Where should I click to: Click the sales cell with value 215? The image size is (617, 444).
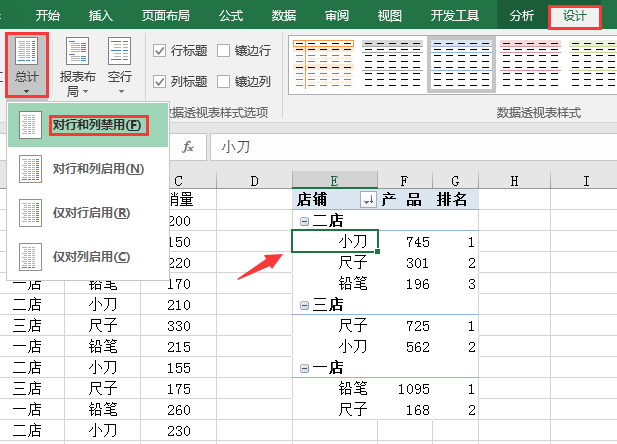coord(178,347)
